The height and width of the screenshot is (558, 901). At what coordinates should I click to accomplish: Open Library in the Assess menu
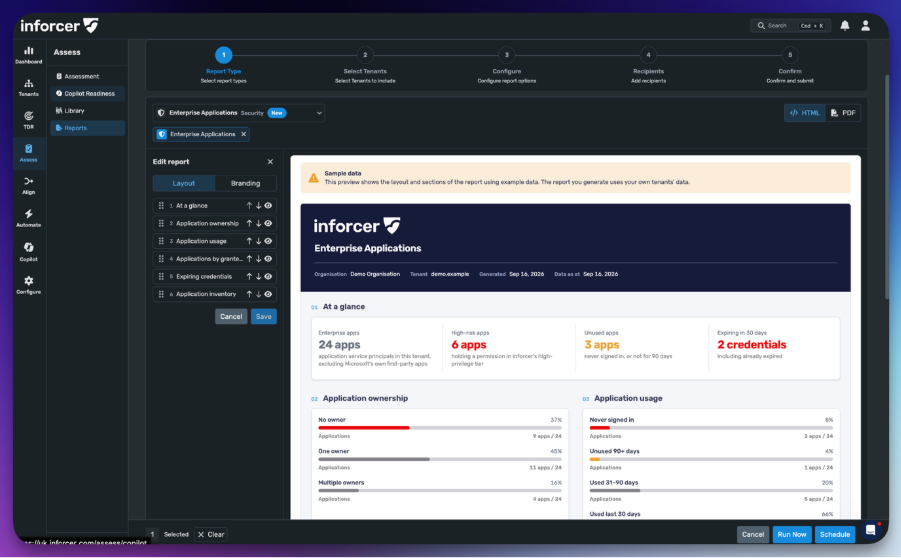87,111
